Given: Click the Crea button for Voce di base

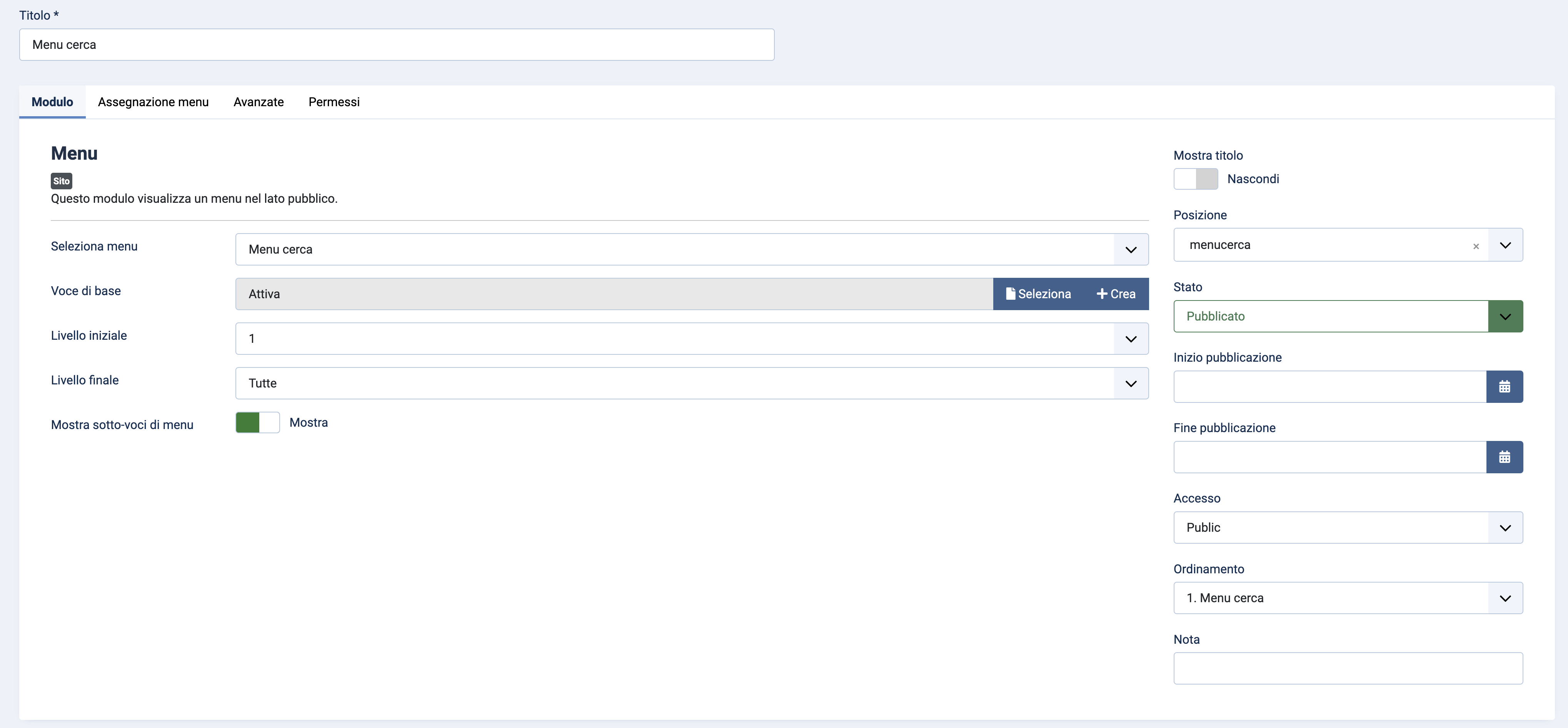Looking at the screenshot, I should 1116,294.
